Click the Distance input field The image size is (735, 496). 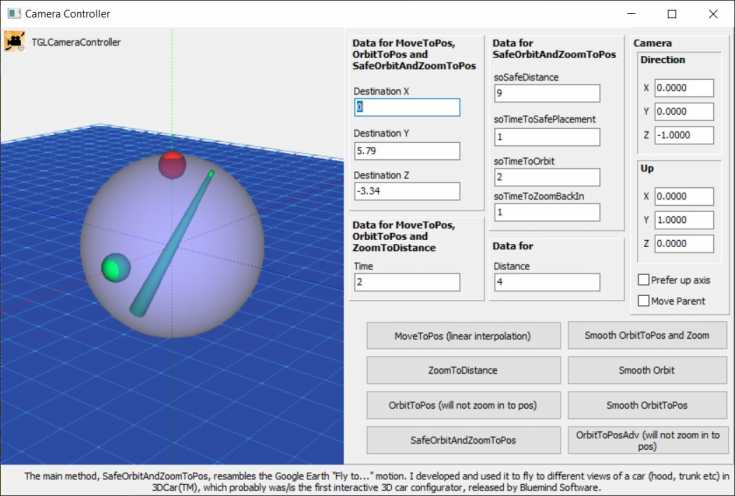tap(546, 283)
